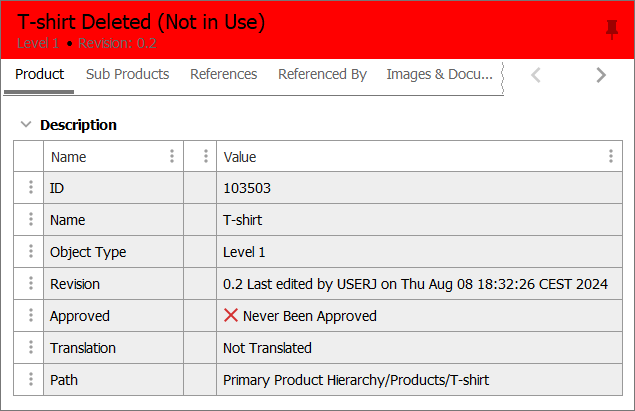
Task: Click the Revision value with last edited info
Action: [x=415, y=284]
